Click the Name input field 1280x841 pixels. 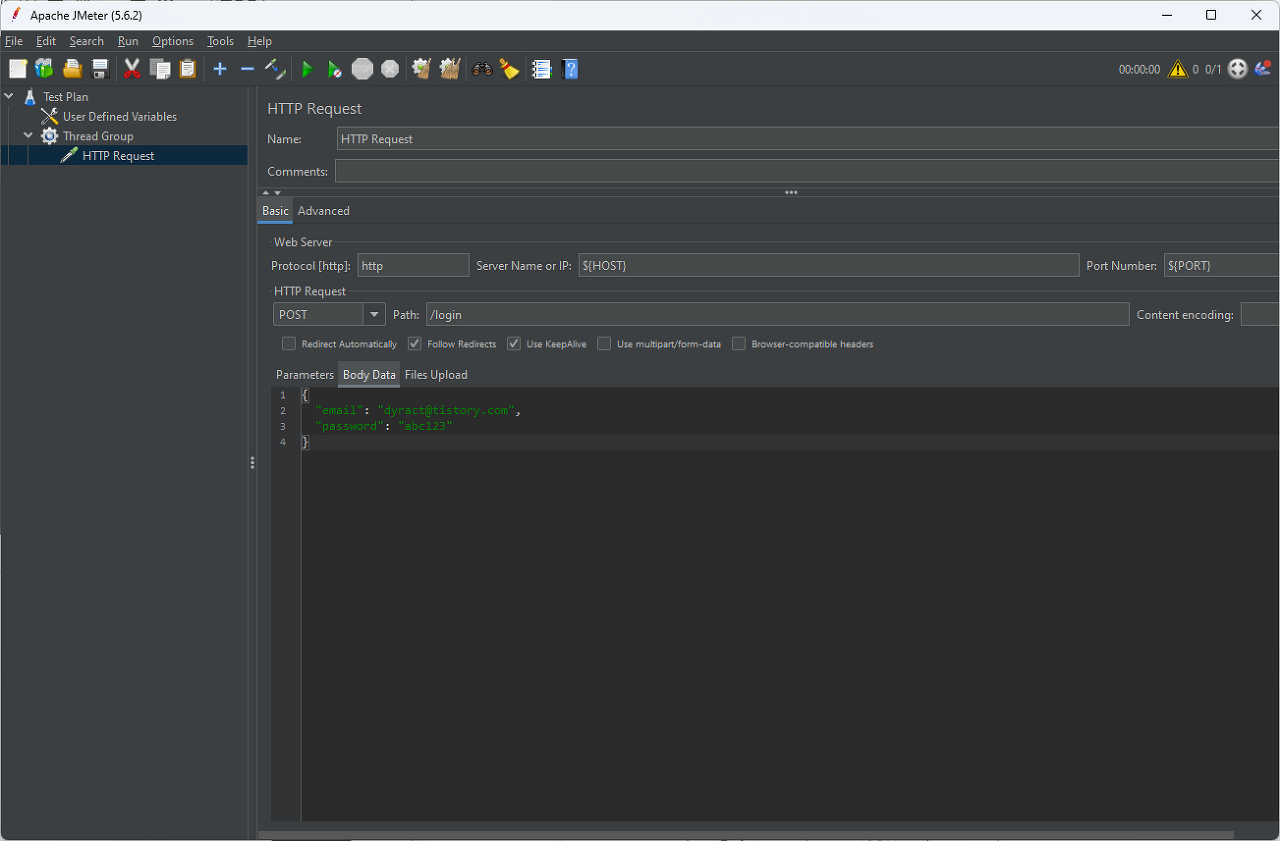(x=808, y=139)
